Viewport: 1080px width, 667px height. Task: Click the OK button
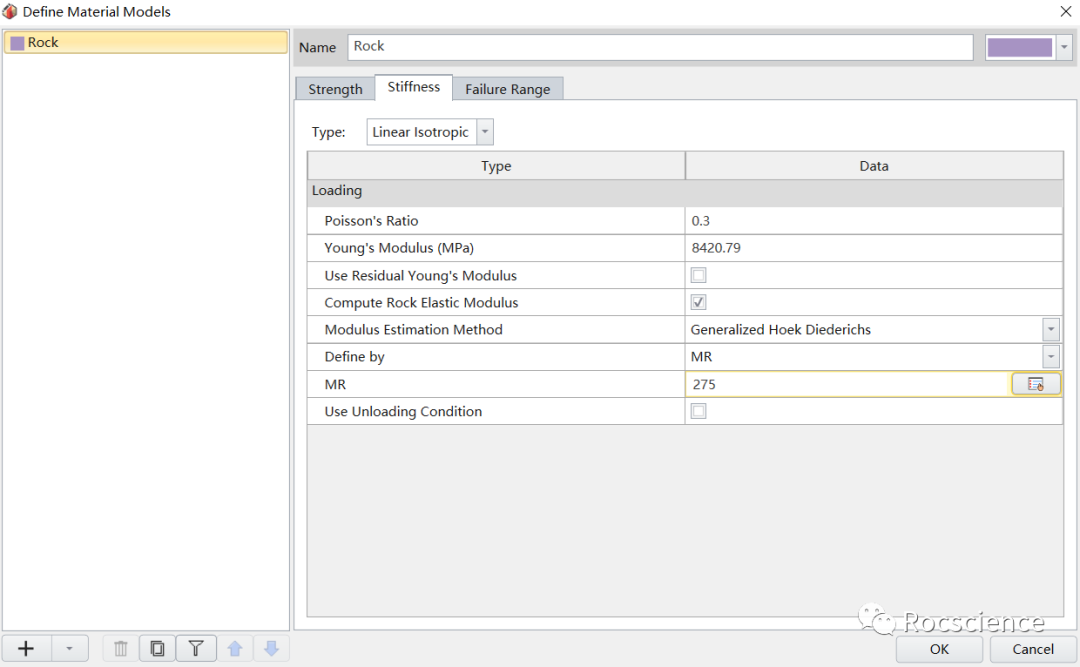939,649
